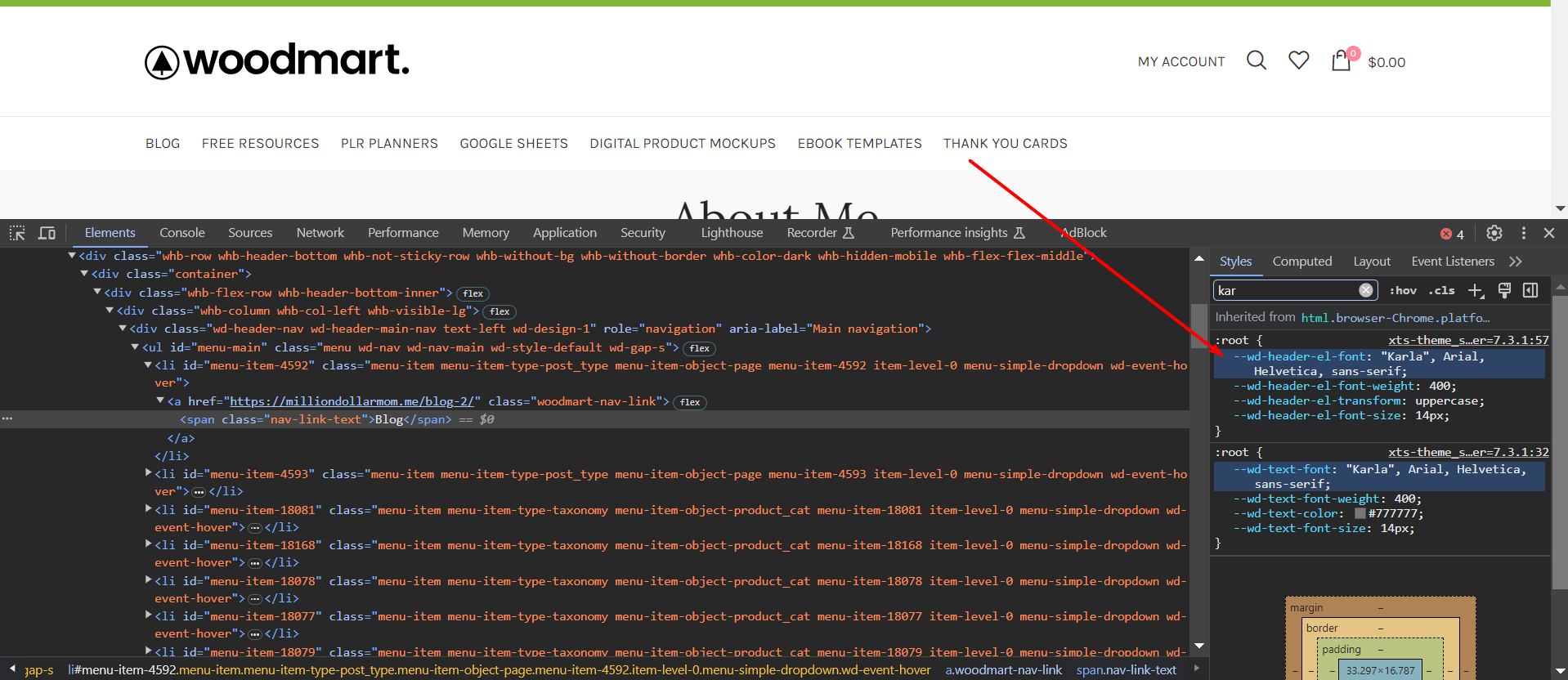The width and height of the screenshot is (1568, 680).
Task: Expand collapsed content of menu-item-4593
Action: pos(199,492)
